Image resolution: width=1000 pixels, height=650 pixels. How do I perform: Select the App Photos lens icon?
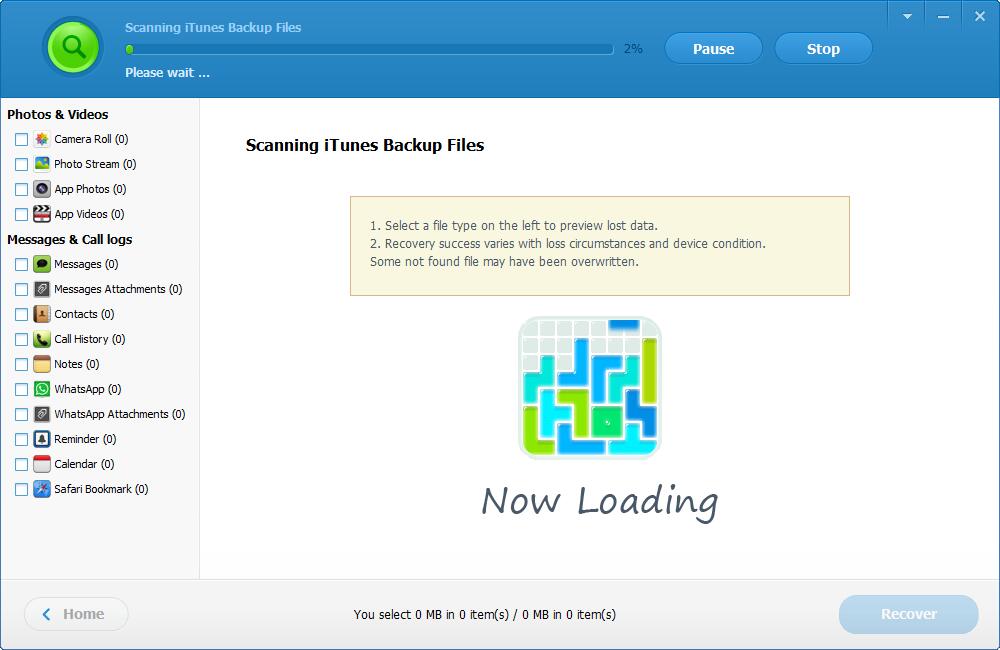click(42, 189)
